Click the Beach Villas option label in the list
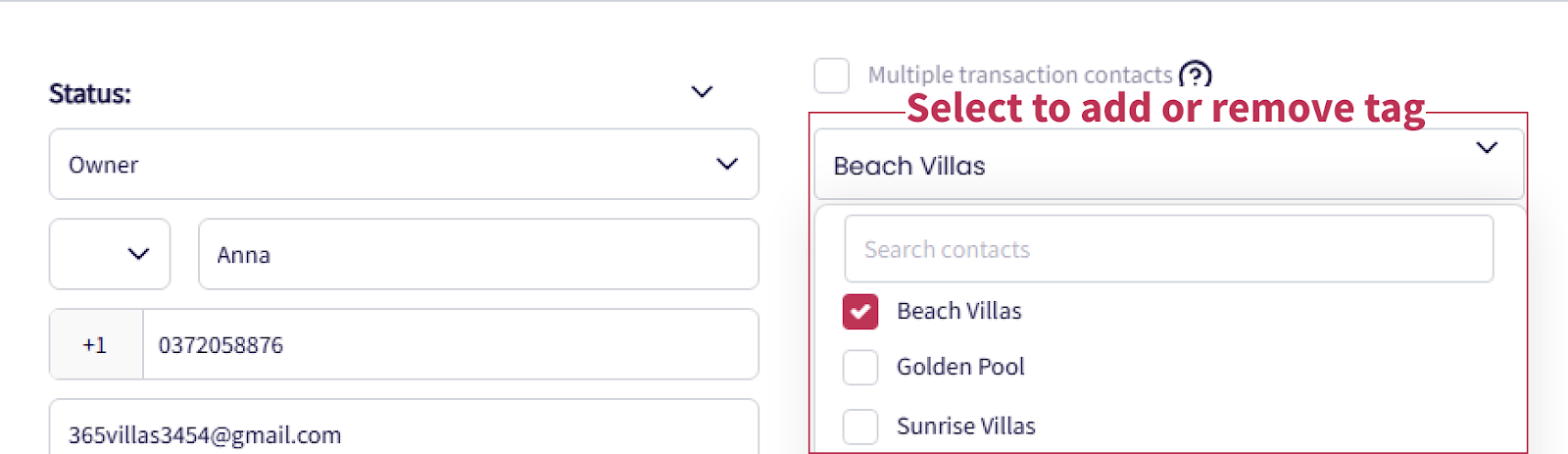The image size is (1568, 454). coord(958,311)
